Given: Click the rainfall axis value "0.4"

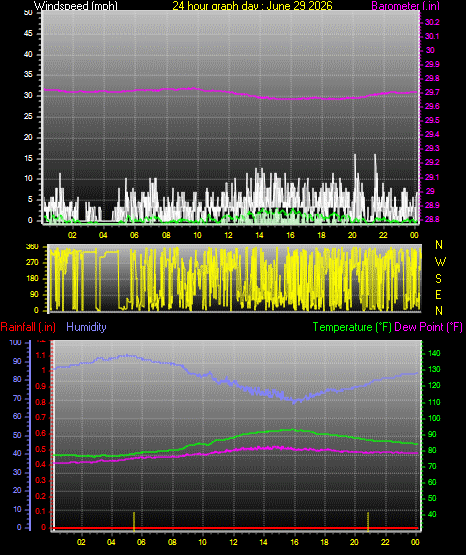Looking at the screenshot, I should click(x=41, y=465).
